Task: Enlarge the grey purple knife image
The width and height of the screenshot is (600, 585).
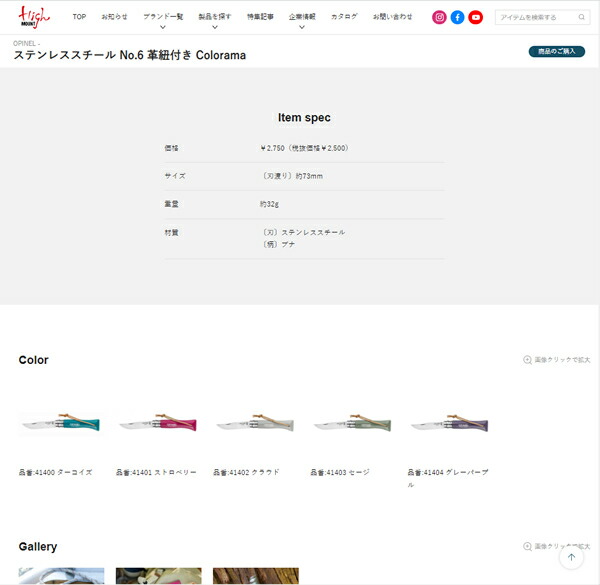Action: coord(449,424)
